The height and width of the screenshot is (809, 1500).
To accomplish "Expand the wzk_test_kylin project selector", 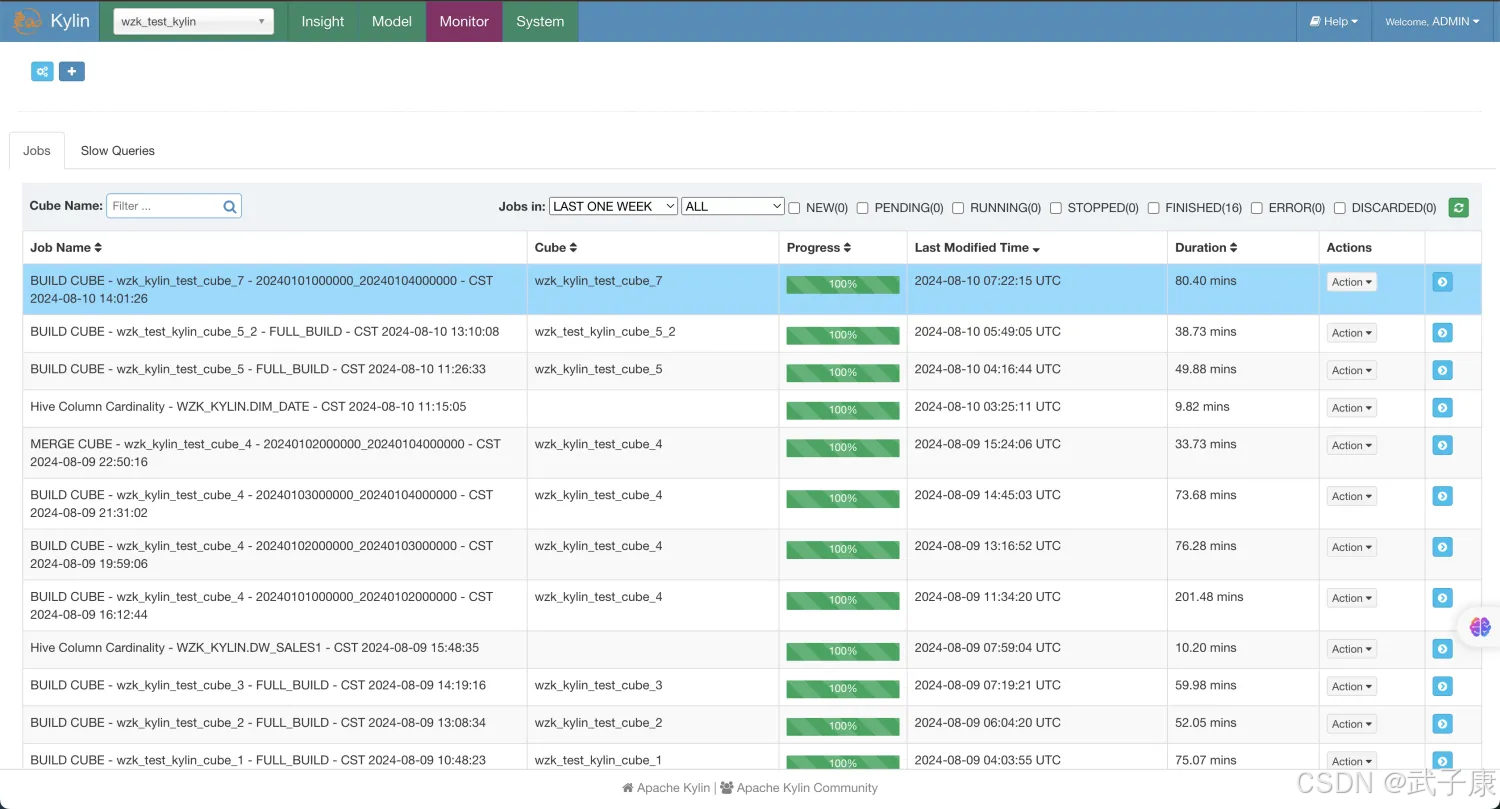I will [193, 22].
